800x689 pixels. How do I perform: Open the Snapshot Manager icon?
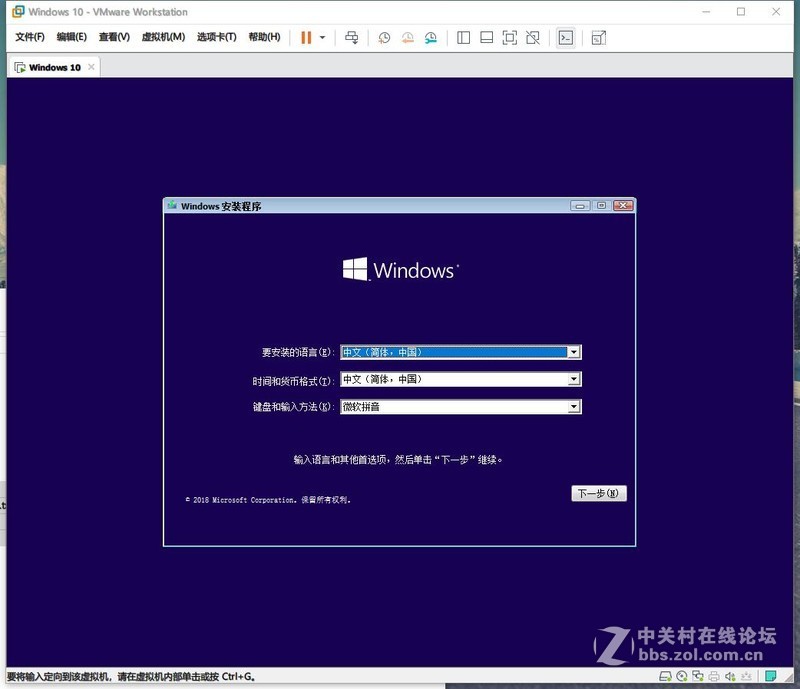(x=430, y=38)
